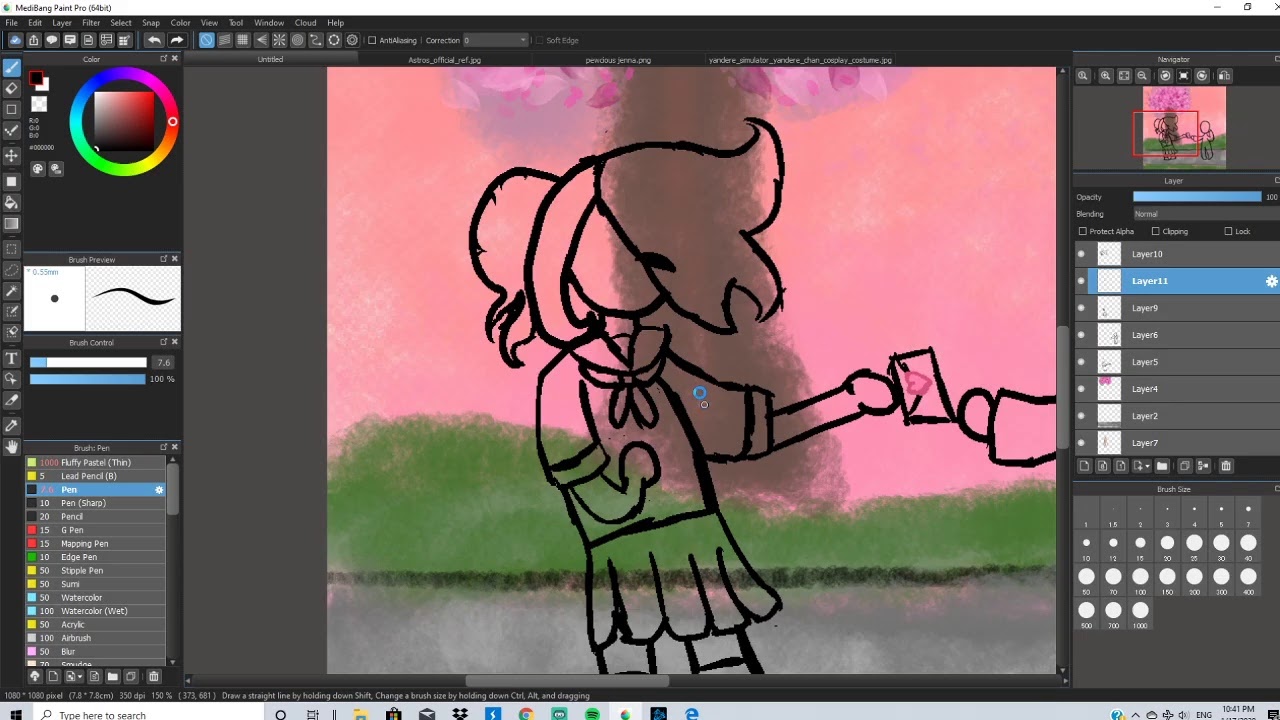Click the Undo arrow in toolbar

click(x=153, y=40)
